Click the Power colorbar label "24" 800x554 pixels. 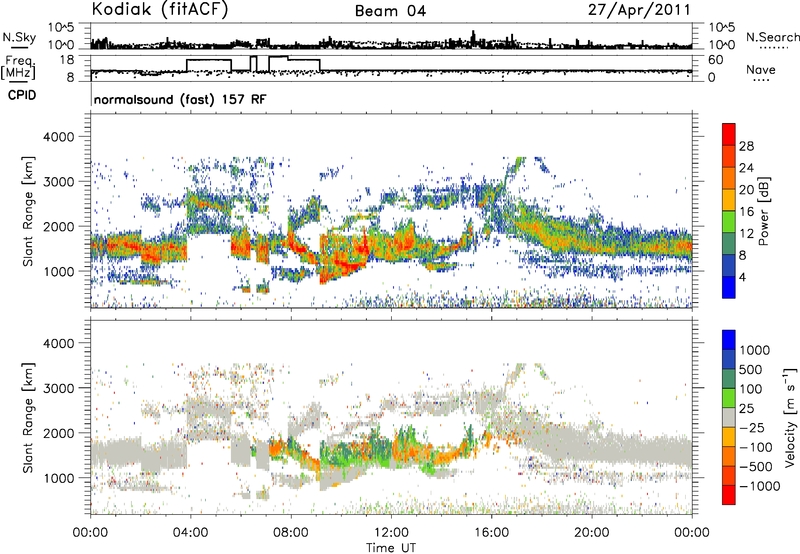[746, 168]
